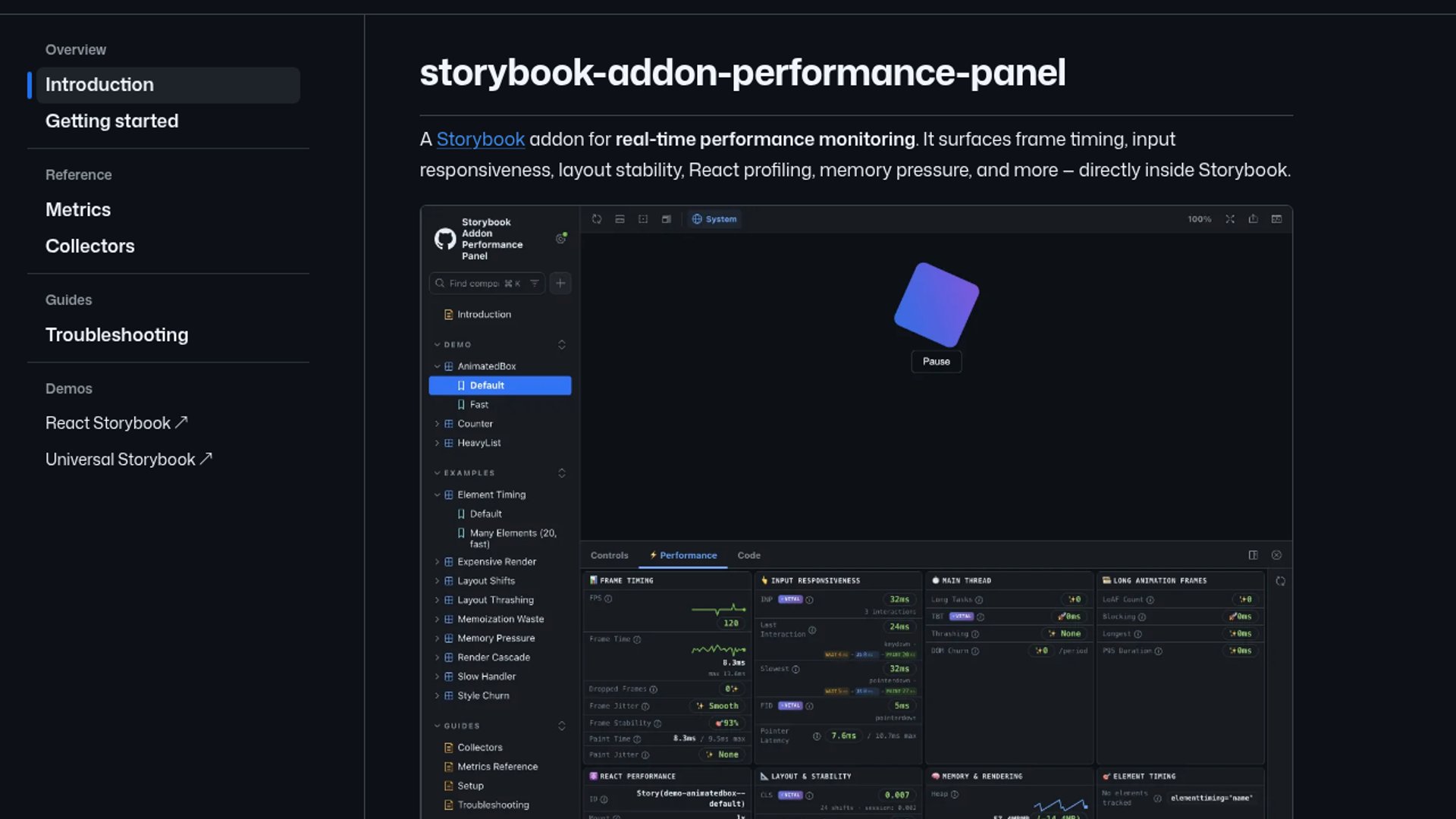1456x819 pixels.
Task: Click the plus icon beside search box
Action: pos(560,283)
